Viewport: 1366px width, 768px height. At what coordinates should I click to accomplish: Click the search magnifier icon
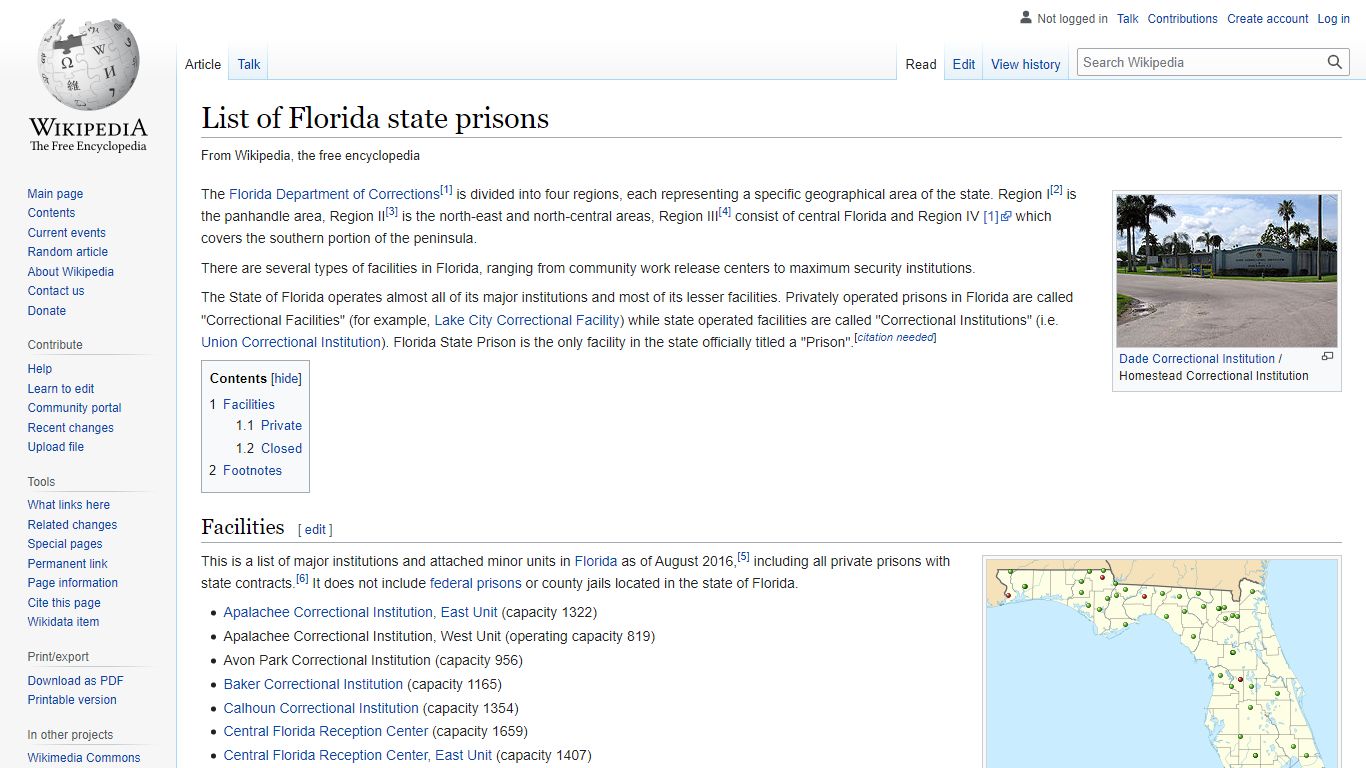point(1335,62)
